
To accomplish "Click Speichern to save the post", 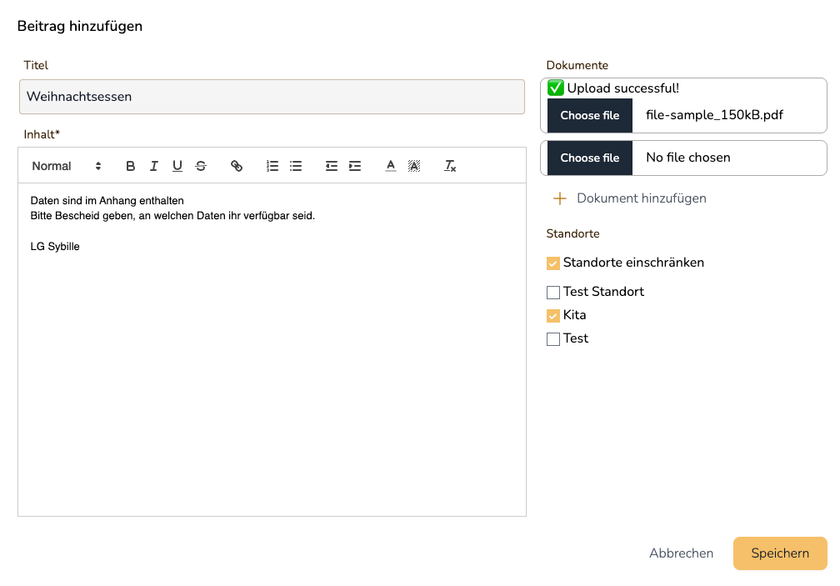I will point(779,553).
